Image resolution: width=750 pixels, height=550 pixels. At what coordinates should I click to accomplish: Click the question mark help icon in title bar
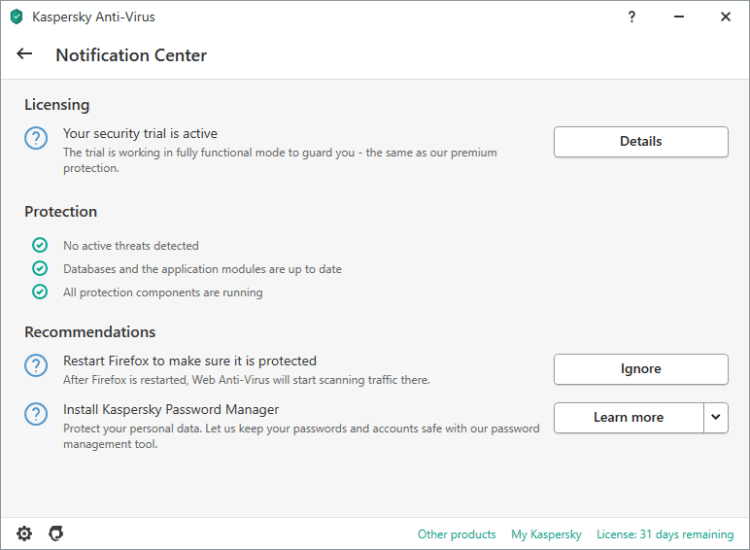pyautogui.click(x=632, y=17)
